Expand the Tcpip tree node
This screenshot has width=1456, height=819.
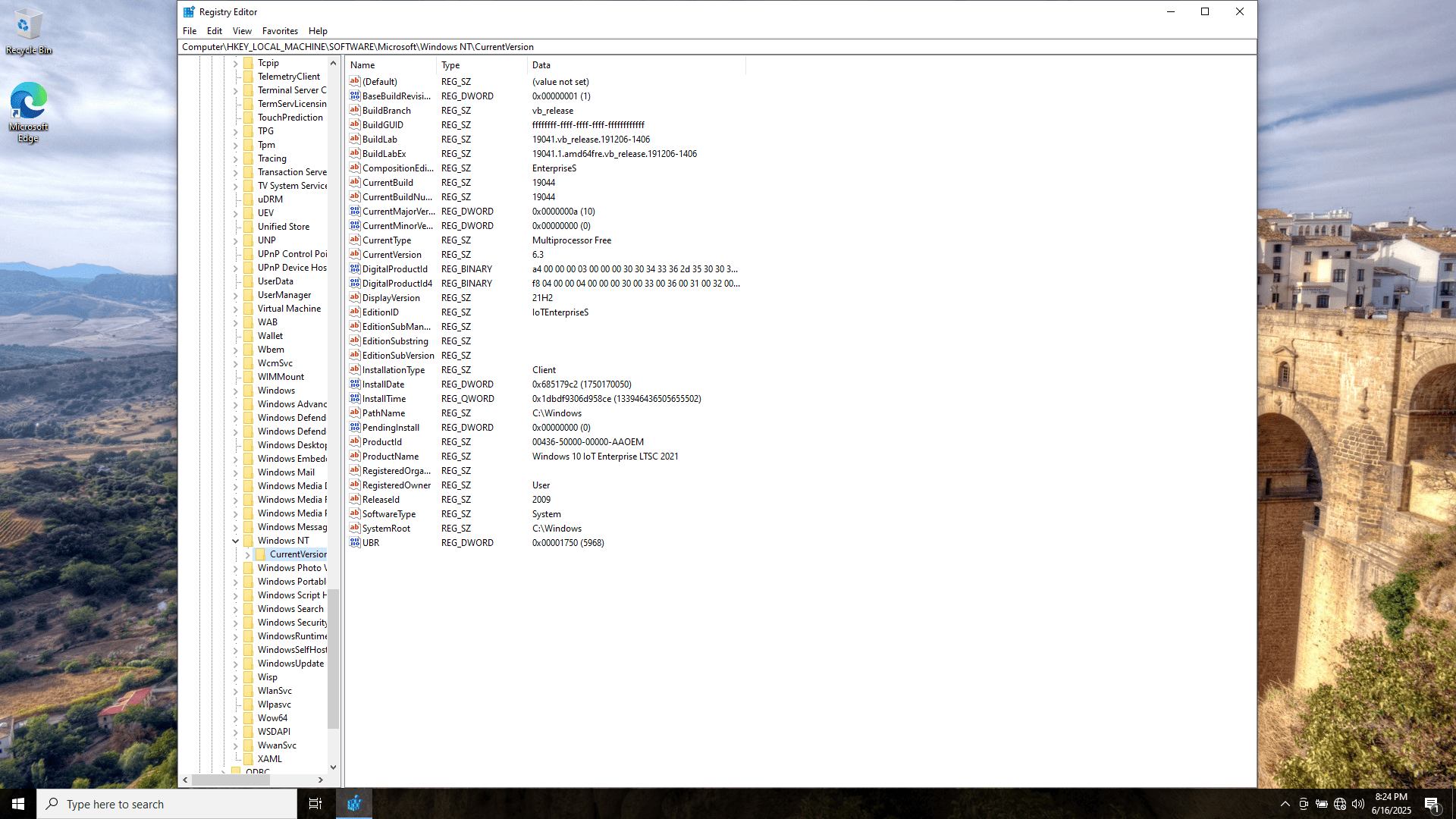(236, 63)
